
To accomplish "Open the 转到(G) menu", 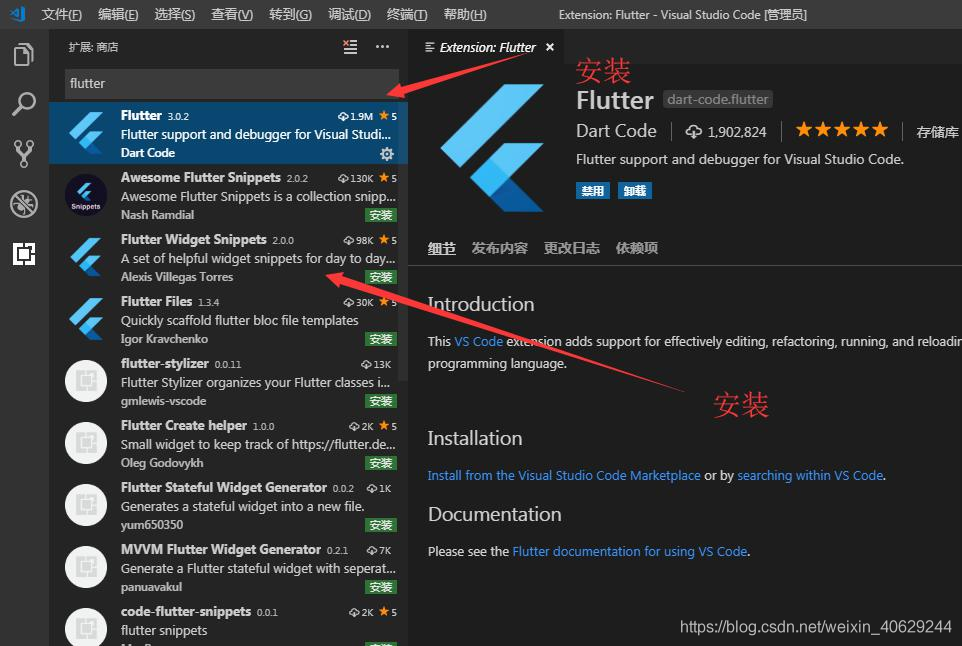I will coord(290,14).
